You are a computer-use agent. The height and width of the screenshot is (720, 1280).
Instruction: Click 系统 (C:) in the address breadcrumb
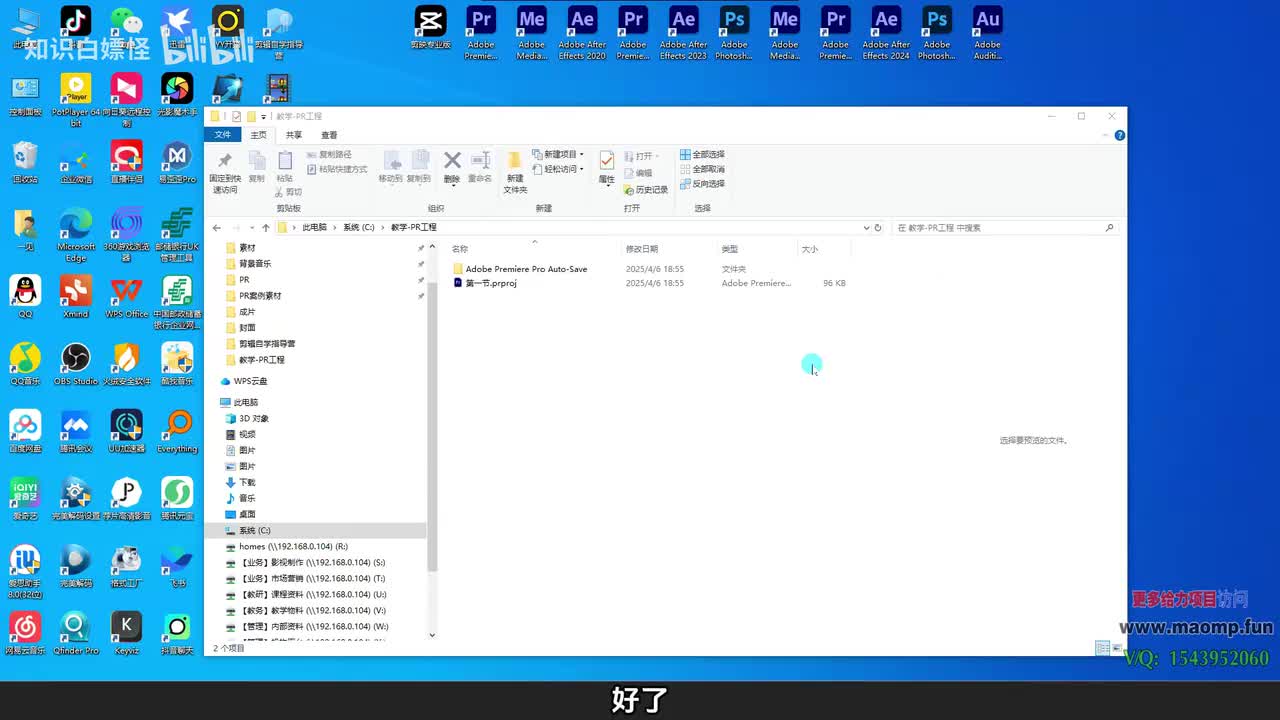[x=359, y=228]
